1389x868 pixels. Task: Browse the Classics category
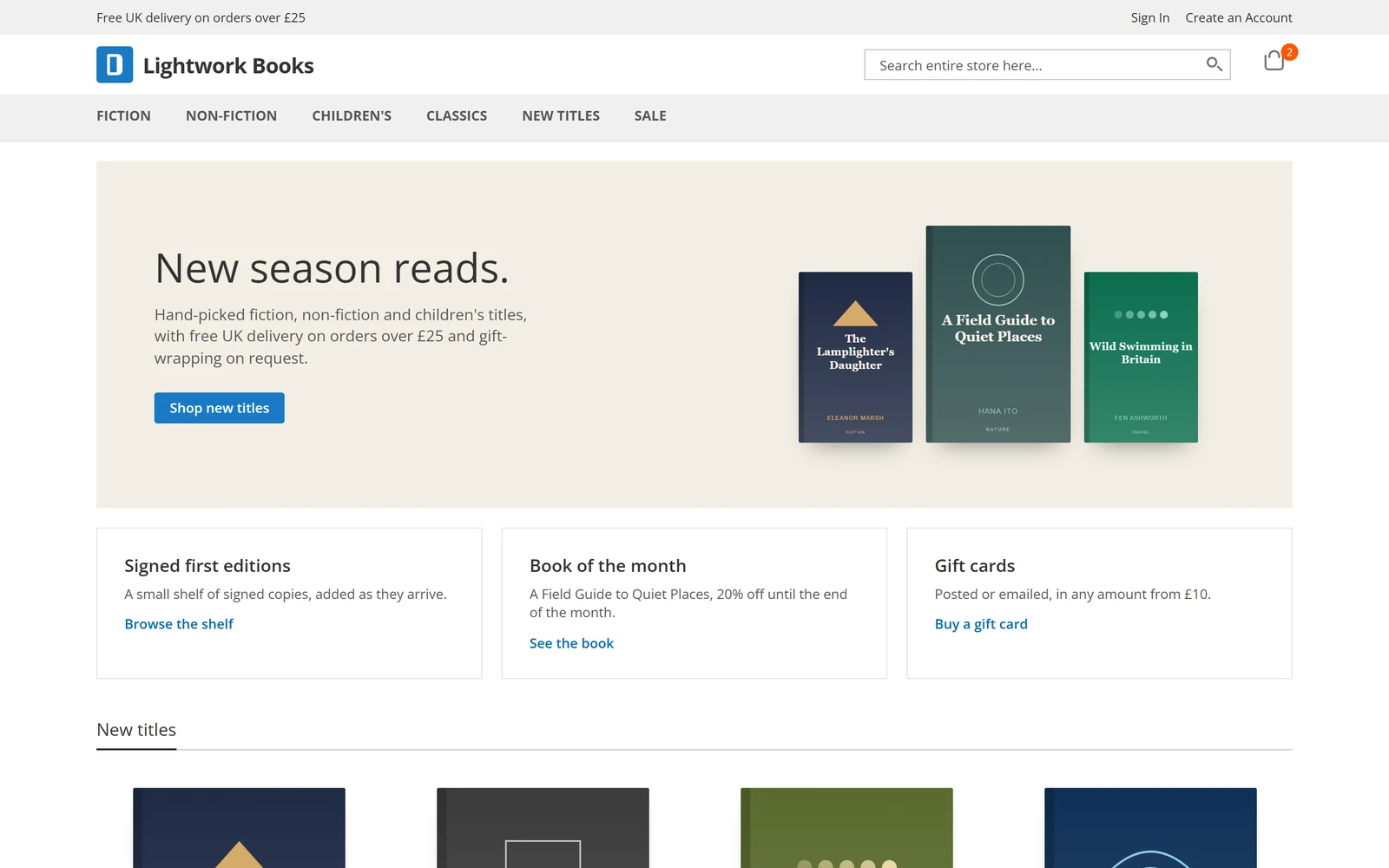pos(457,115)
